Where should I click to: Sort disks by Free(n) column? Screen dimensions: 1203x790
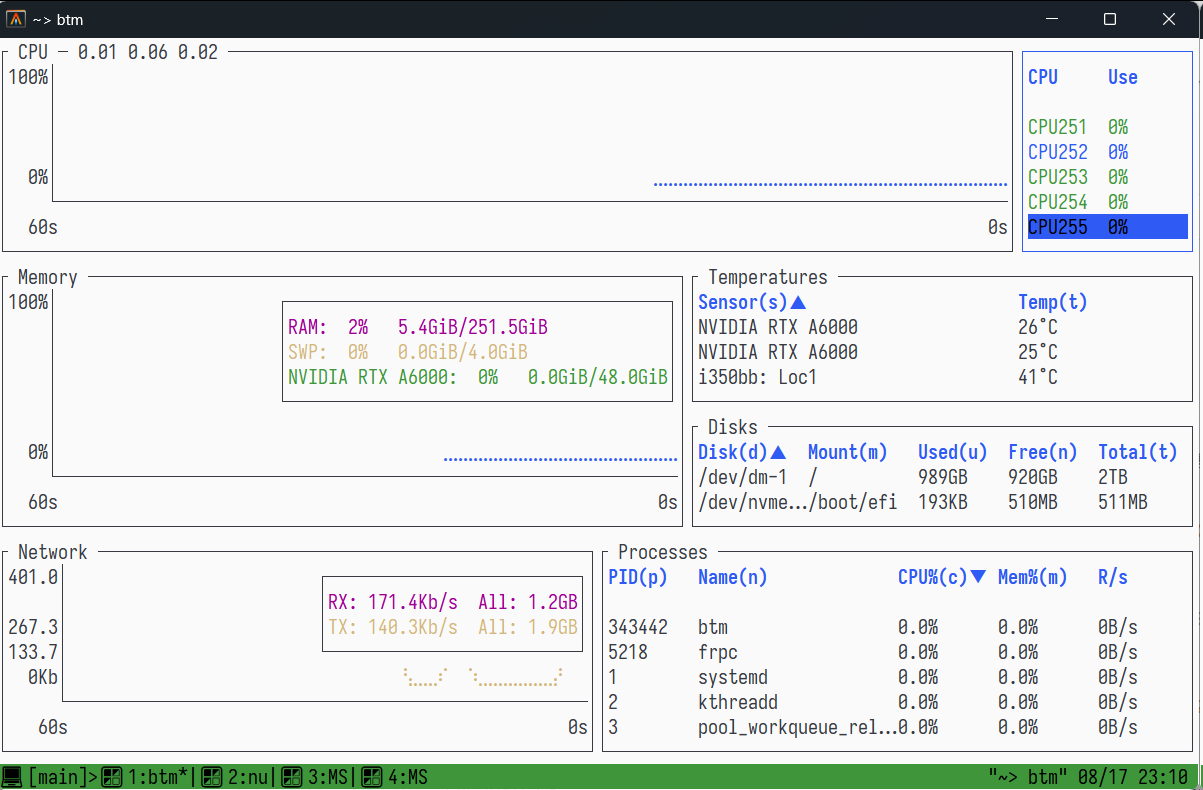click(1043, 452)
